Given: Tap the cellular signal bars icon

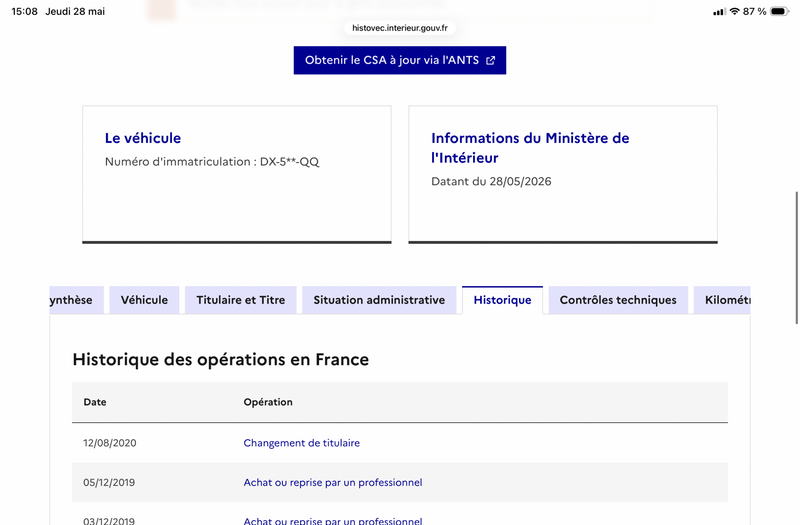Looking at the screenshot, I should tap(719, 12).
